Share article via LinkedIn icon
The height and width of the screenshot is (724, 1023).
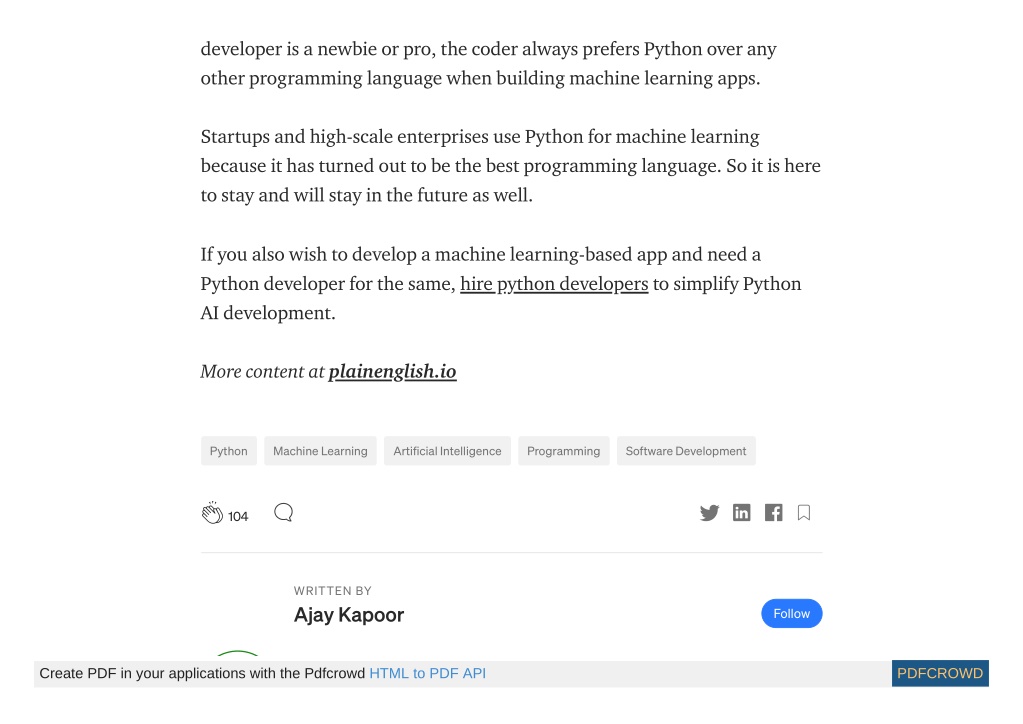(x=742, y=513)
